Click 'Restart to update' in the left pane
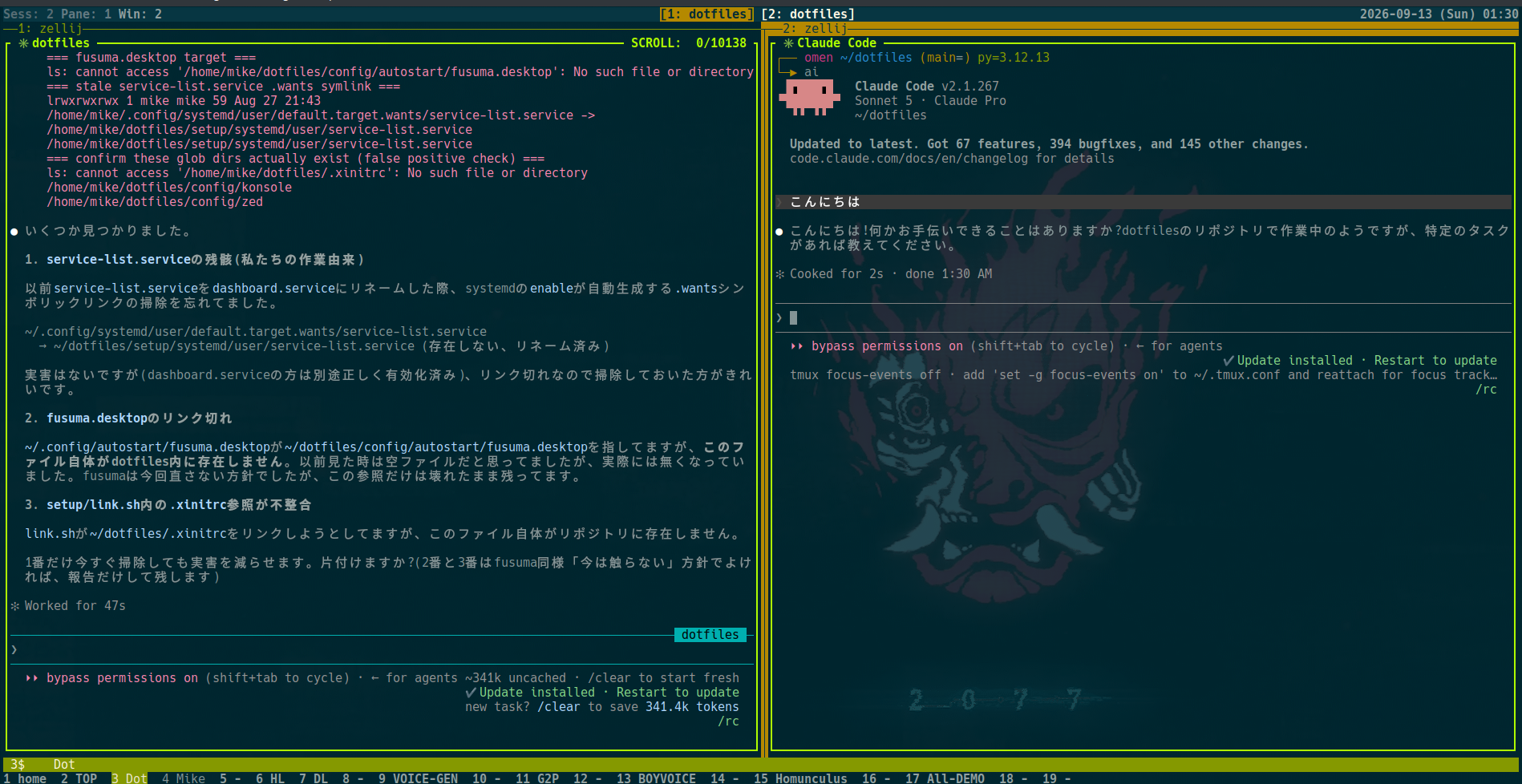Viewport: 1522px width, 784px height. click(x=678, y=693)
